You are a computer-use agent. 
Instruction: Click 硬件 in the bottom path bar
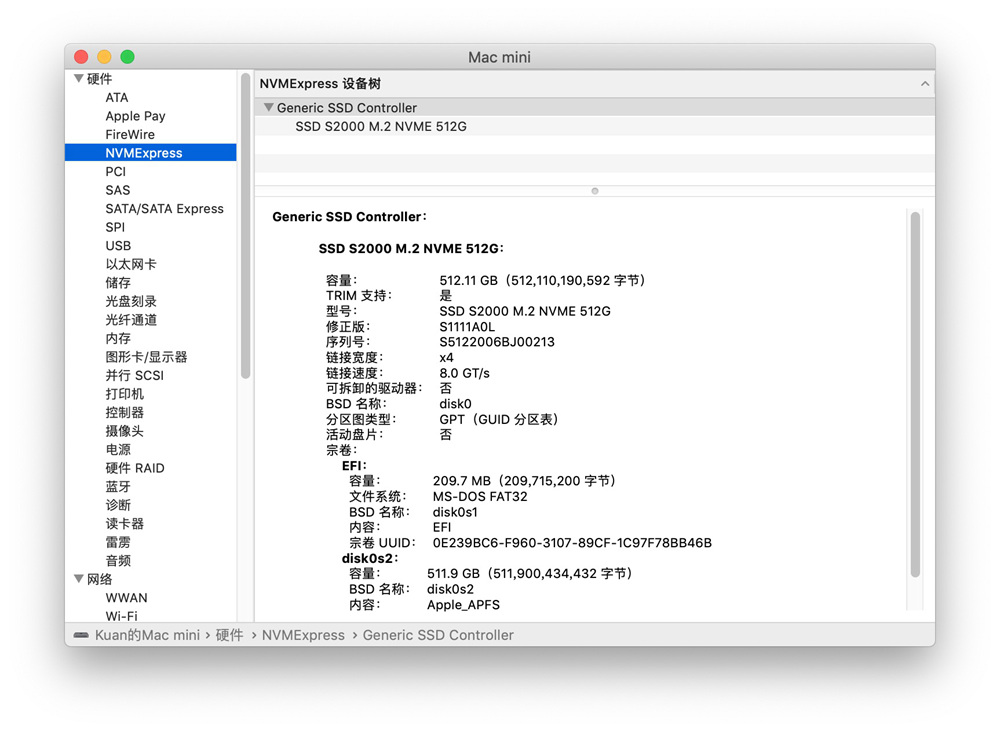(x=229, y=635)
